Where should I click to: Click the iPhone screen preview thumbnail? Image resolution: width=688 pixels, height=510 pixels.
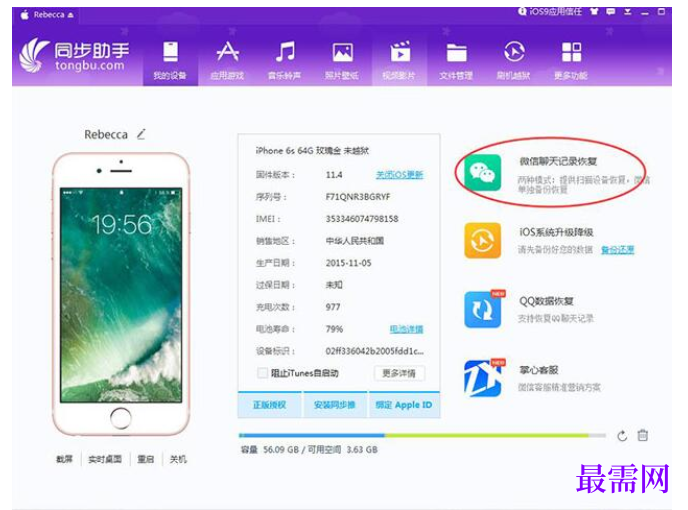click(121, 295)
